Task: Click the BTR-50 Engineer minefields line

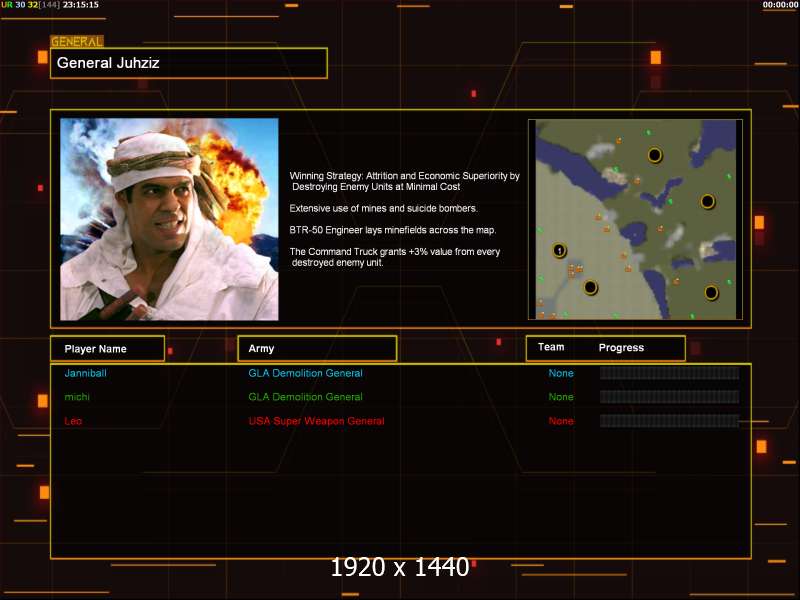Action: [392, 230]
